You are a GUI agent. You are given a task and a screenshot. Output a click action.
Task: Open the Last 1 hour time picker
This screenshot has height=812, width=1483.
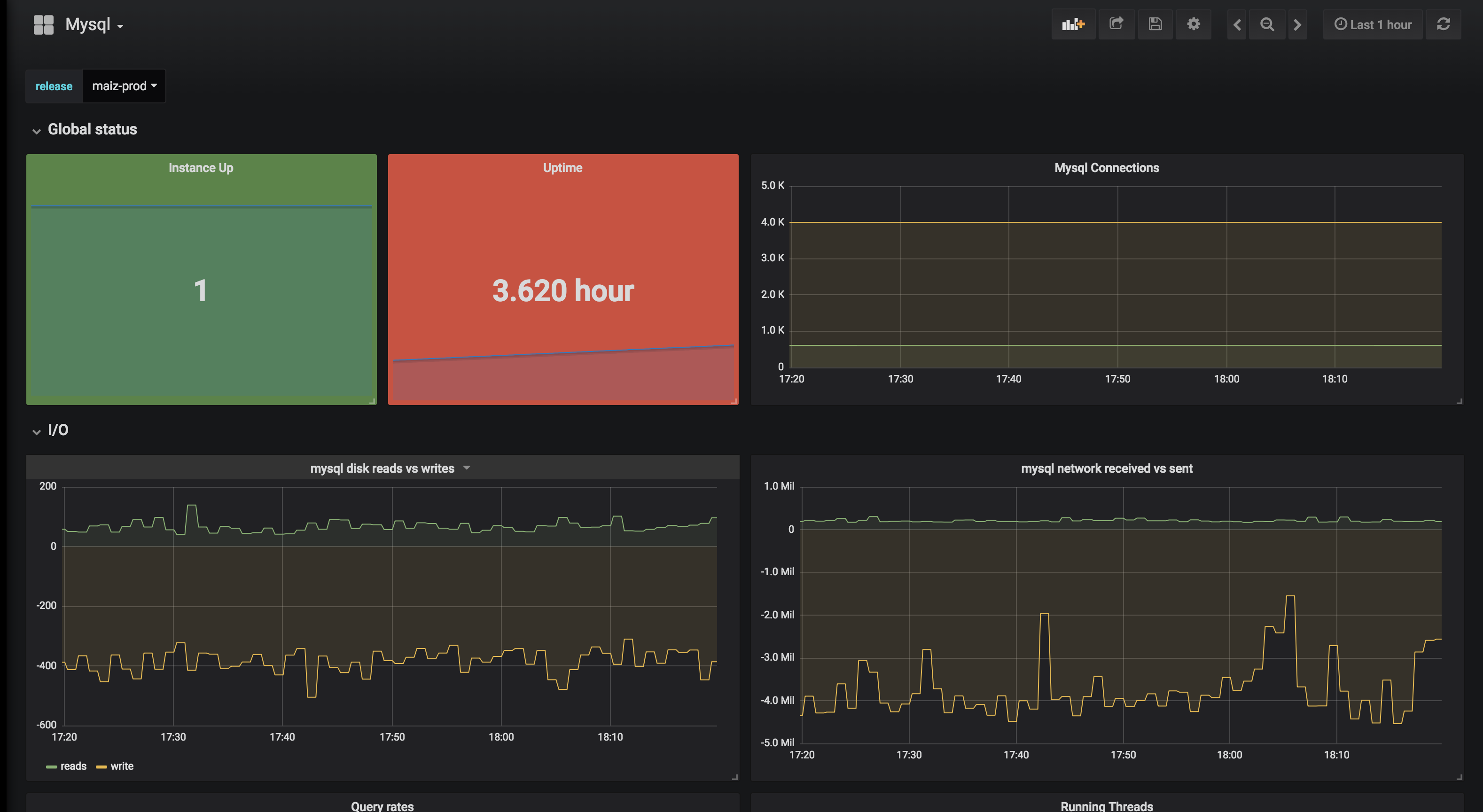coord(1373,25)
